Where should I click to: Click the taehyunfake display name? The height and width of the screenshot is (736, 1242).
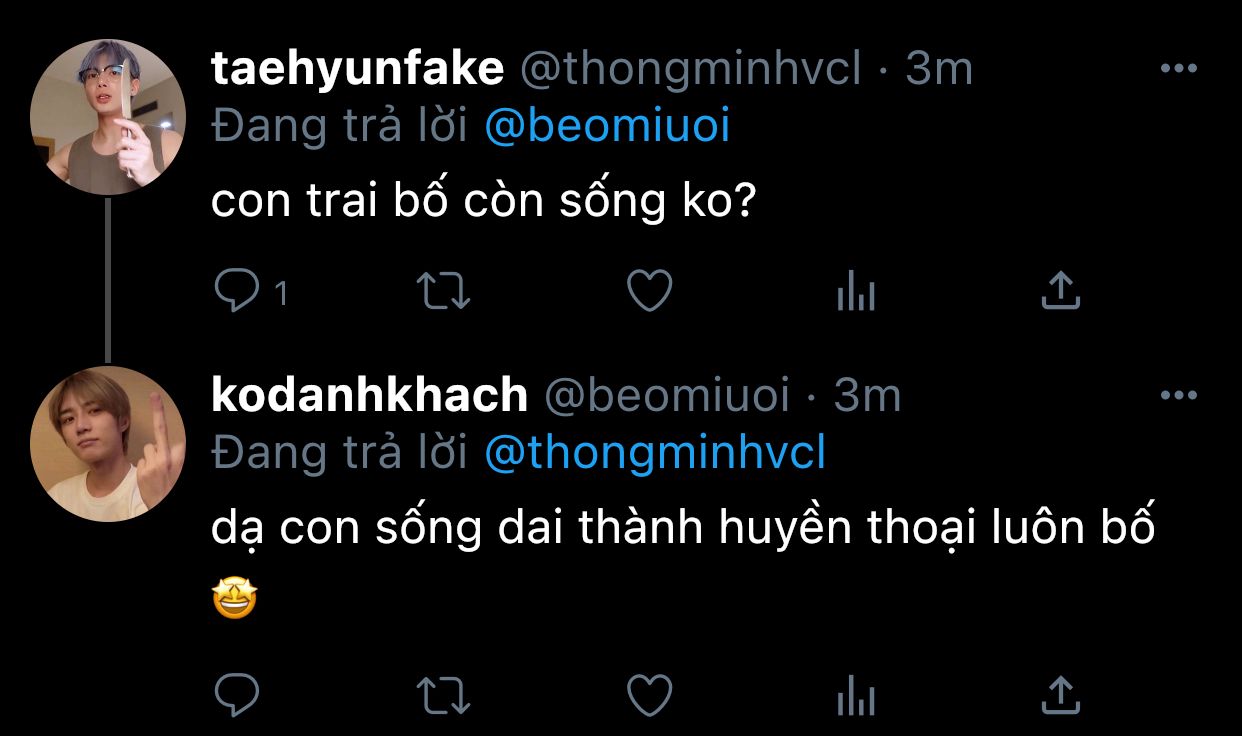tap(357, 69)
